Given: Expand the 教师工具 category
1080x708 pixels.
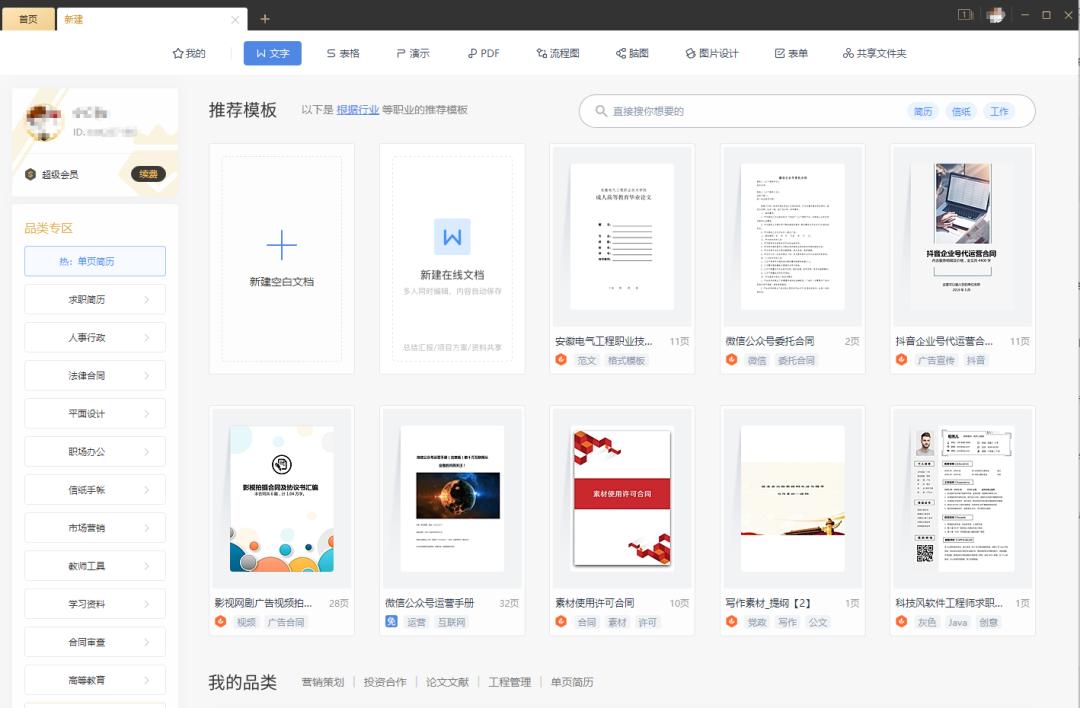Looking at the screenshot, I should point(94,565).
